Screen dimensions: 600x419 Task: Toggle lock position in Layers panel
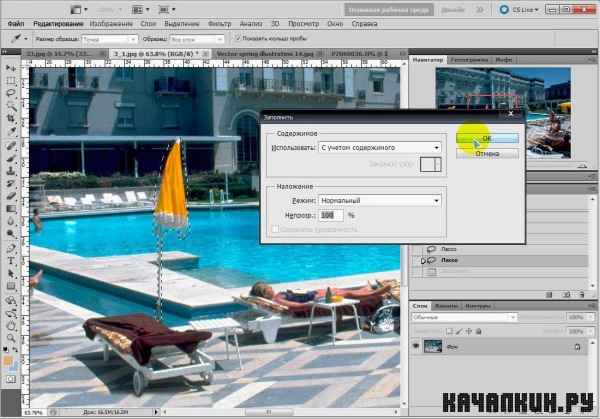[x=468, y=332]
